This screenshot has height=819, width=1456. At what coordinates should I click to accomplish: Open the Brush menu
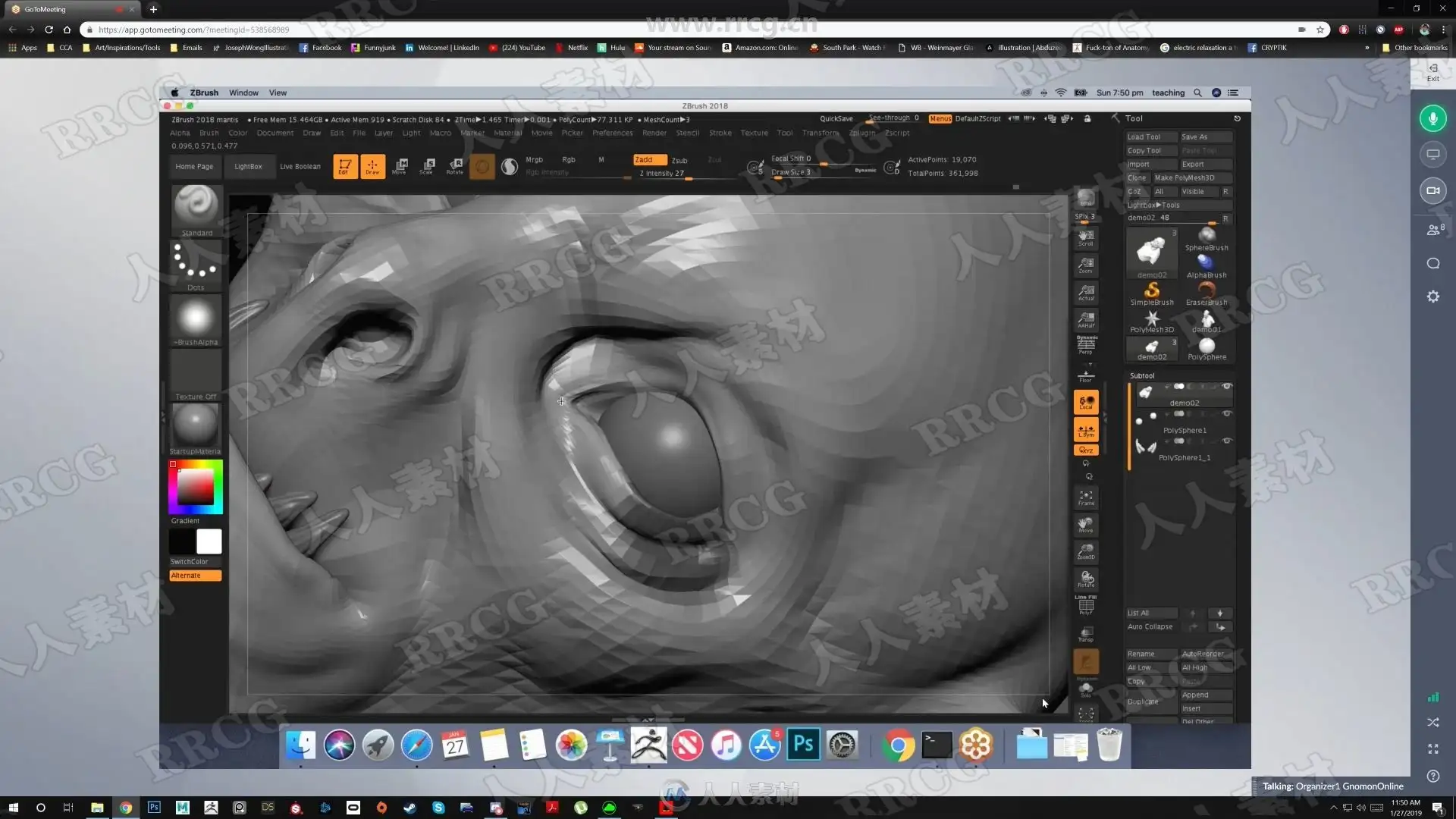209,133
